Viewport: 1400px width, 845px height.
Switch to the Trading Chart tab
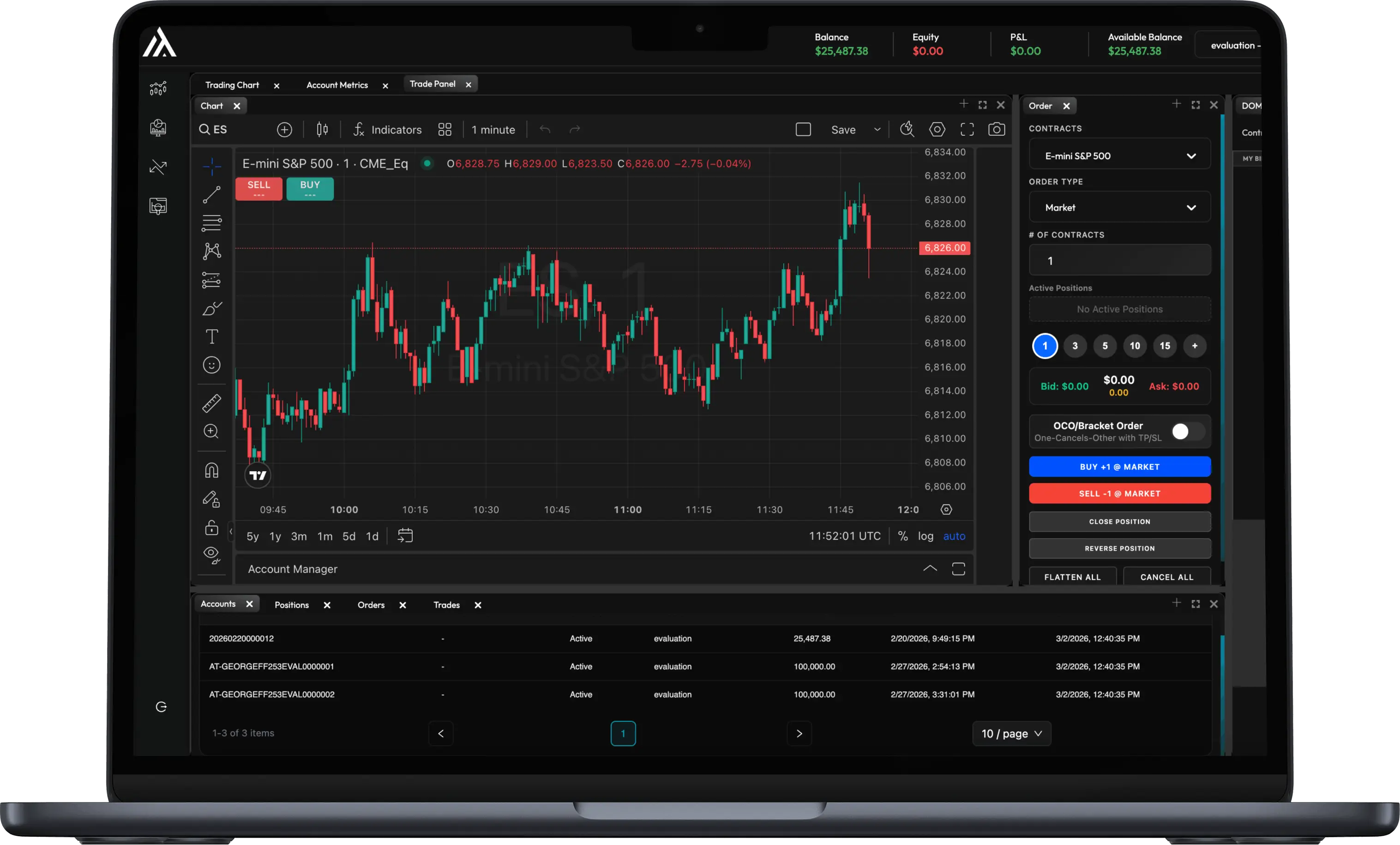(232, 84)
